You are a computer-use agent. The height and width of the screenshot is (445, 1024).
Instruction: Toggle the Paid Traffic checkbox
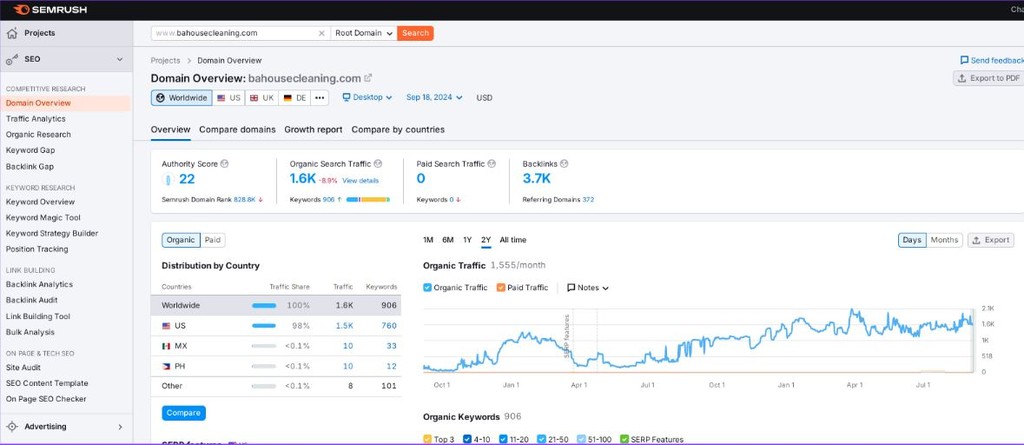pyautogui.click(x=500, y=288)
